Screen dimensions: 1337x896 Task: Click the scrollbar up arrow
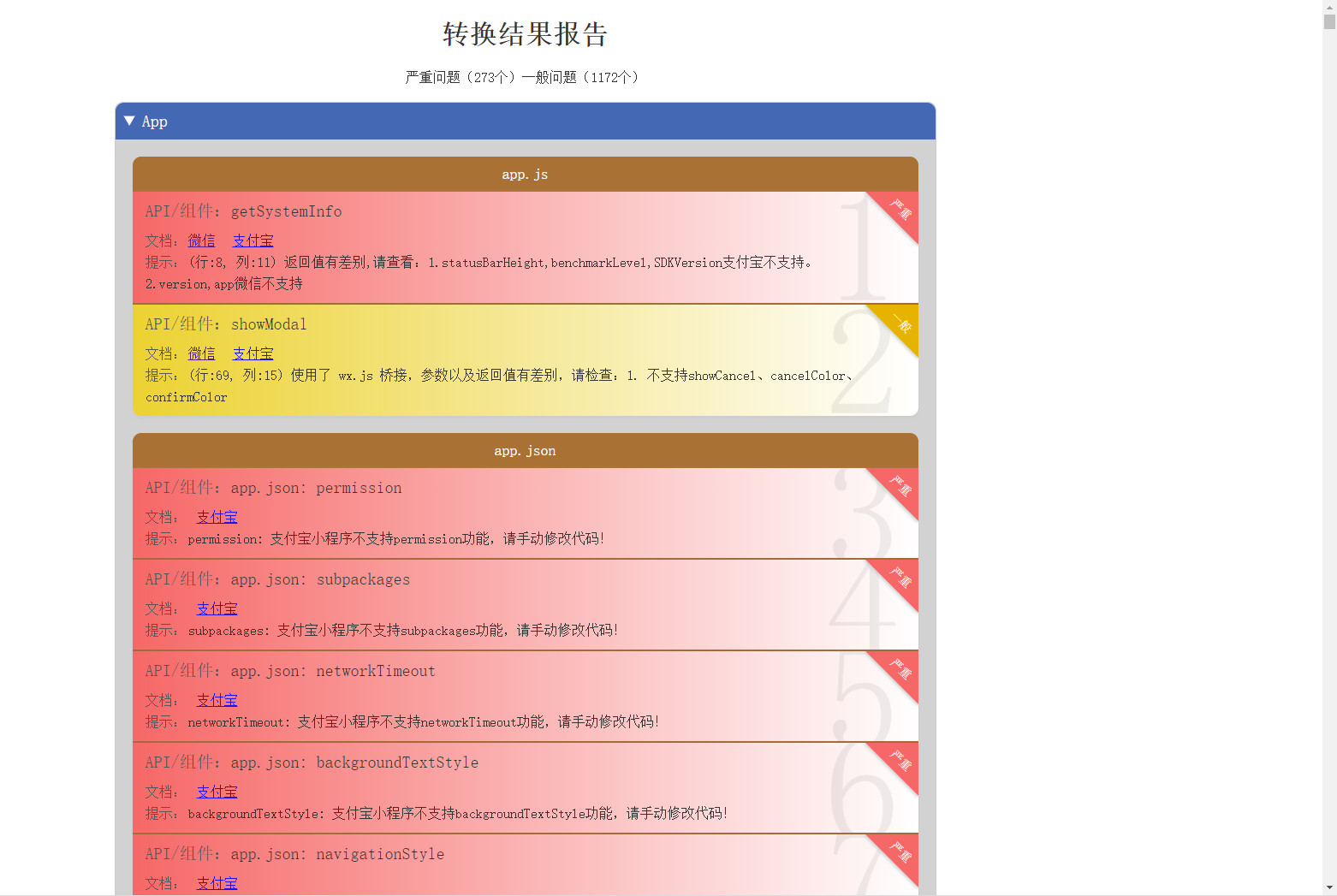(x=1329, y=6)
